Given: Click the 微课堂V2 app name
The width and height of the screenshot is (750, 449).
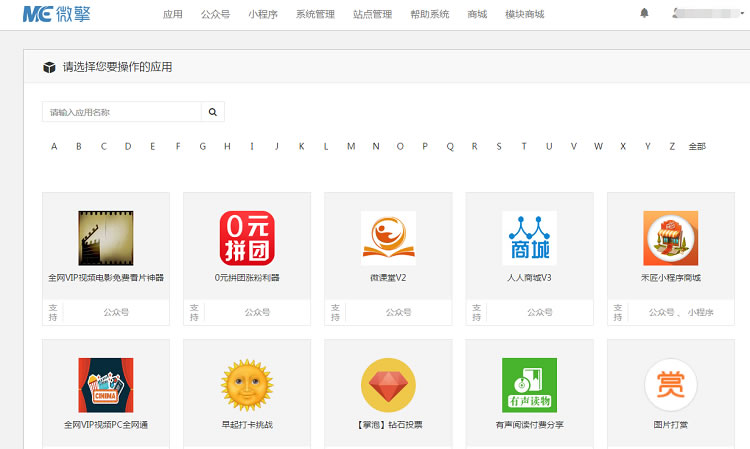Looking at the screenshot, I should pos(388,277).
